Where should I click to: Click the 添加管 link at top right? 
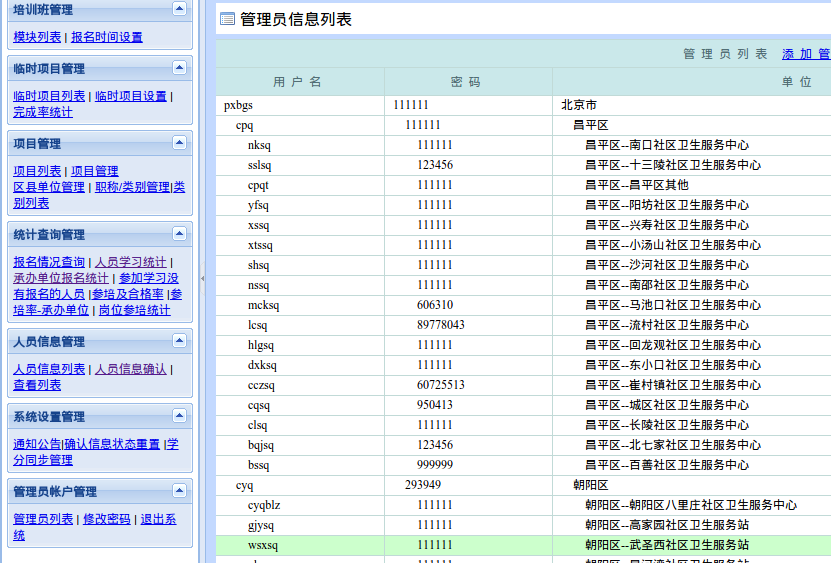(806, 54)
